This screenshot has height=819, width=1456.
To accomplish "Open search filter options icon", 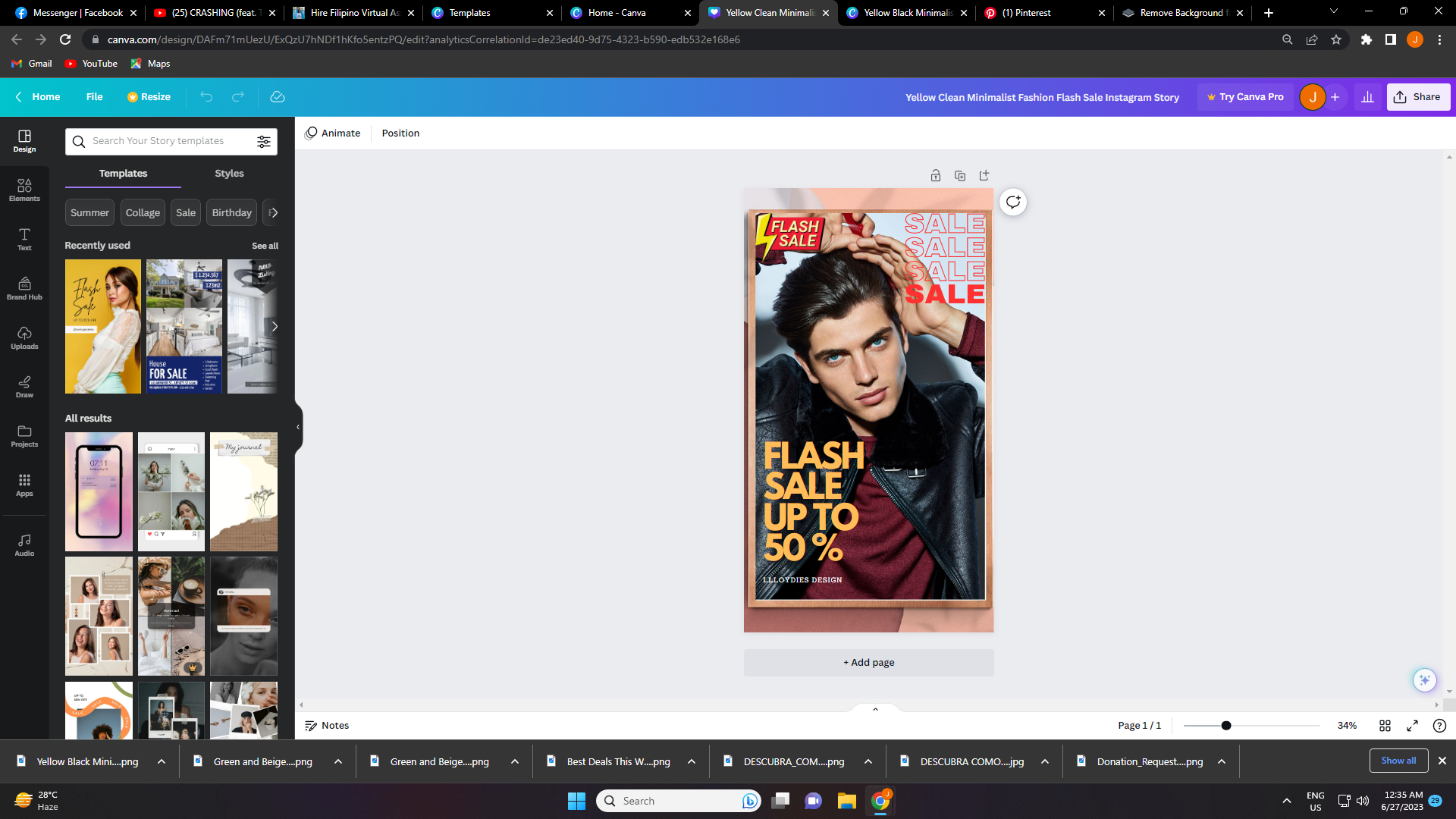I will click(264, 142).
